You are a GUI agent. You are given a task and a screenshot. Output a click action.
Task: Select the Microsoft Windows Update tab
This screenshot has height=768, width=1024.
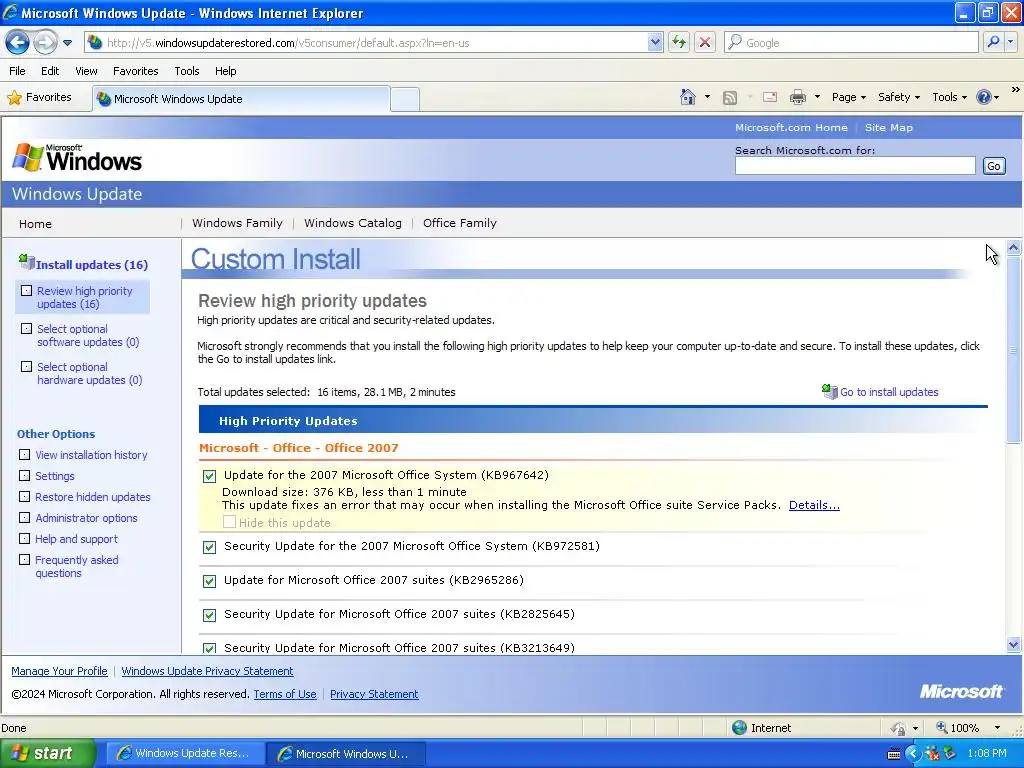pos(241,99)
